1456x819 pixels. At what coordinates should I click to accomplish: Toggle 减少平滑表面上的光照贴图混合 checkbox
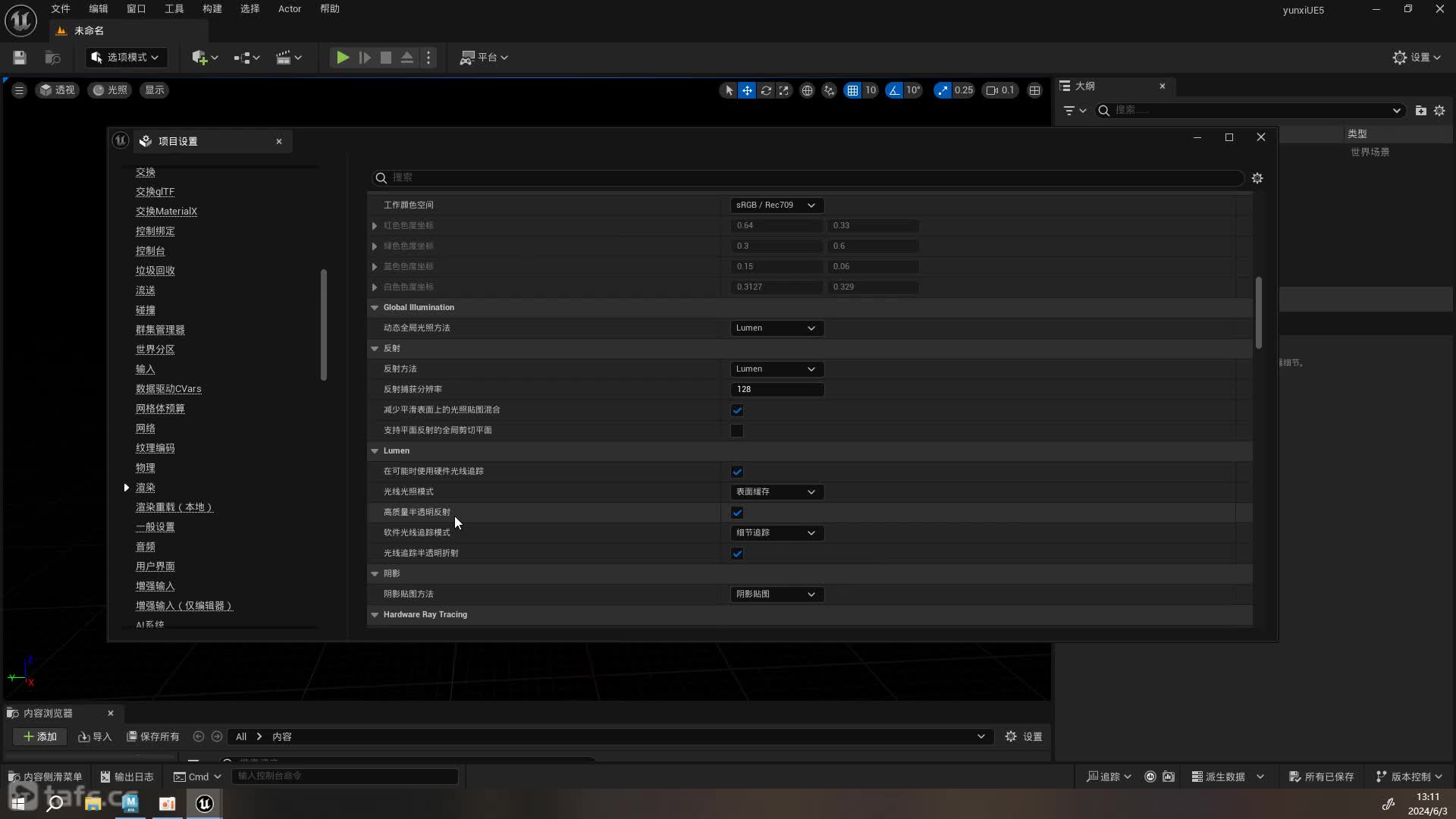[x=737, y=410]
